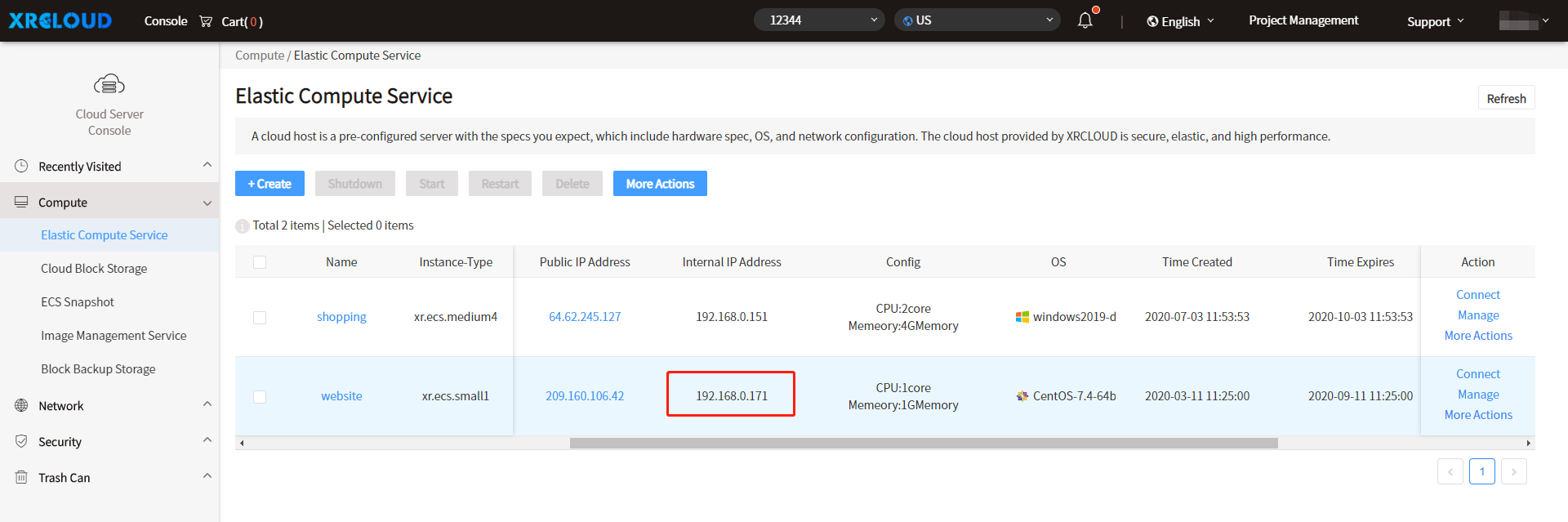Click the CentOS logo next to CentOS-7.4-64b

1022,396
